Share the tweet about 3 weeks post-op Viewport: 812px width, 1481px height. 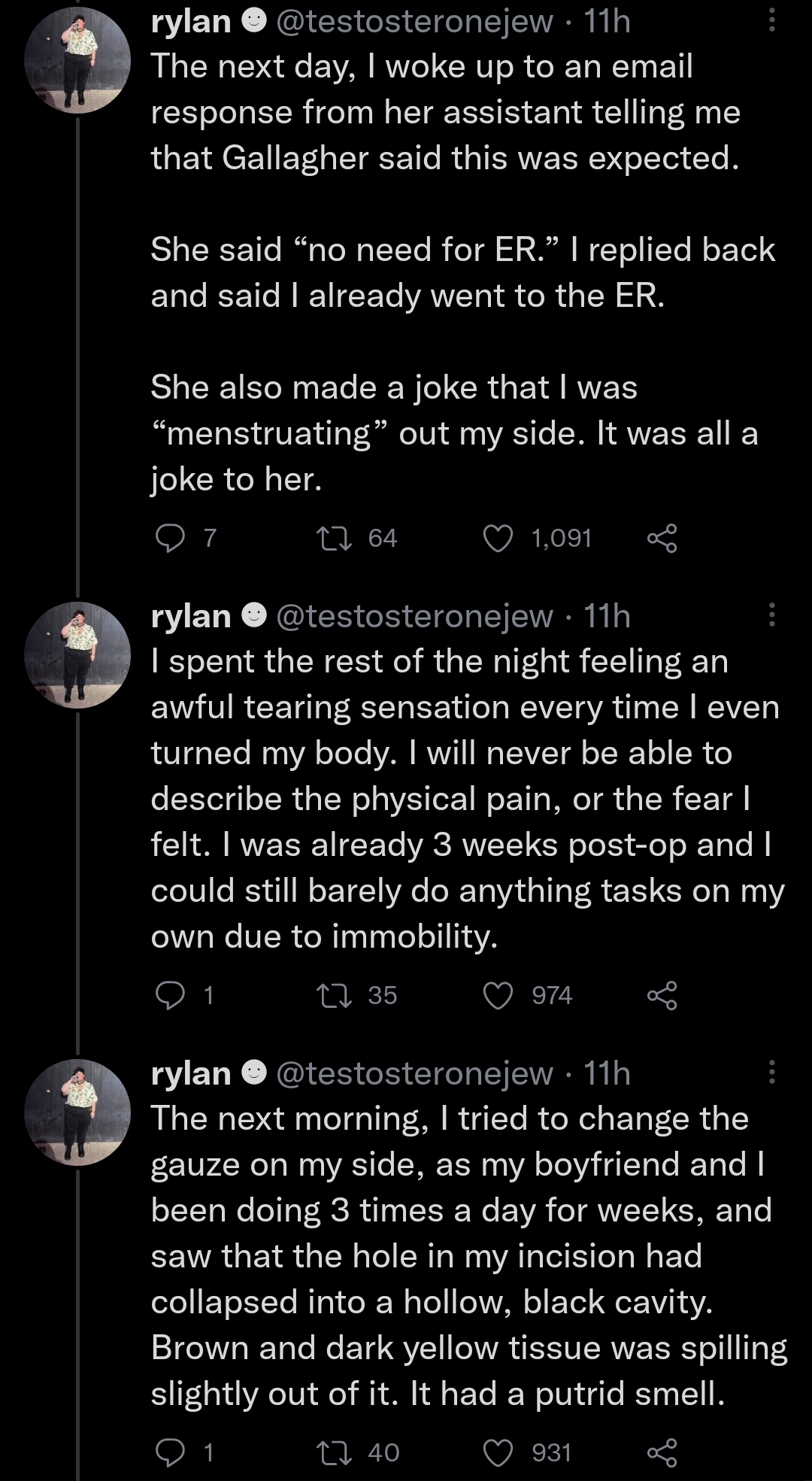pos(662,996)
